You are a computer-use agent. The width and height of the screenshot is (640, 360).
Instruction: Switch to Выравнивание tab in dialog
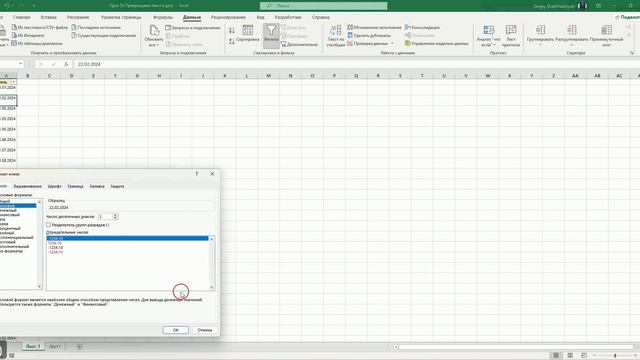27,186
